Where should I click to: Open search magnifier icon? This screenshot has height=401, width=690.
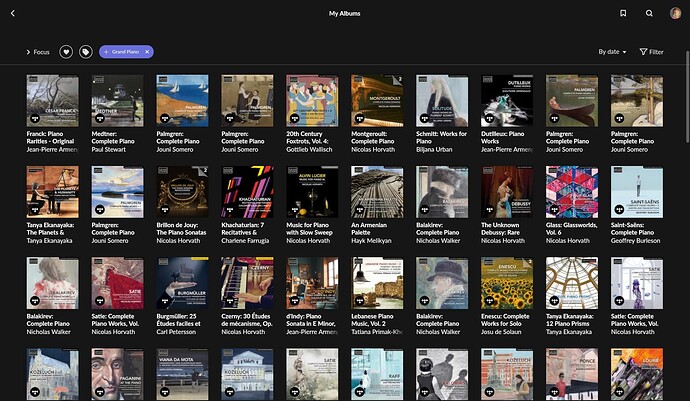pos(649,13)
